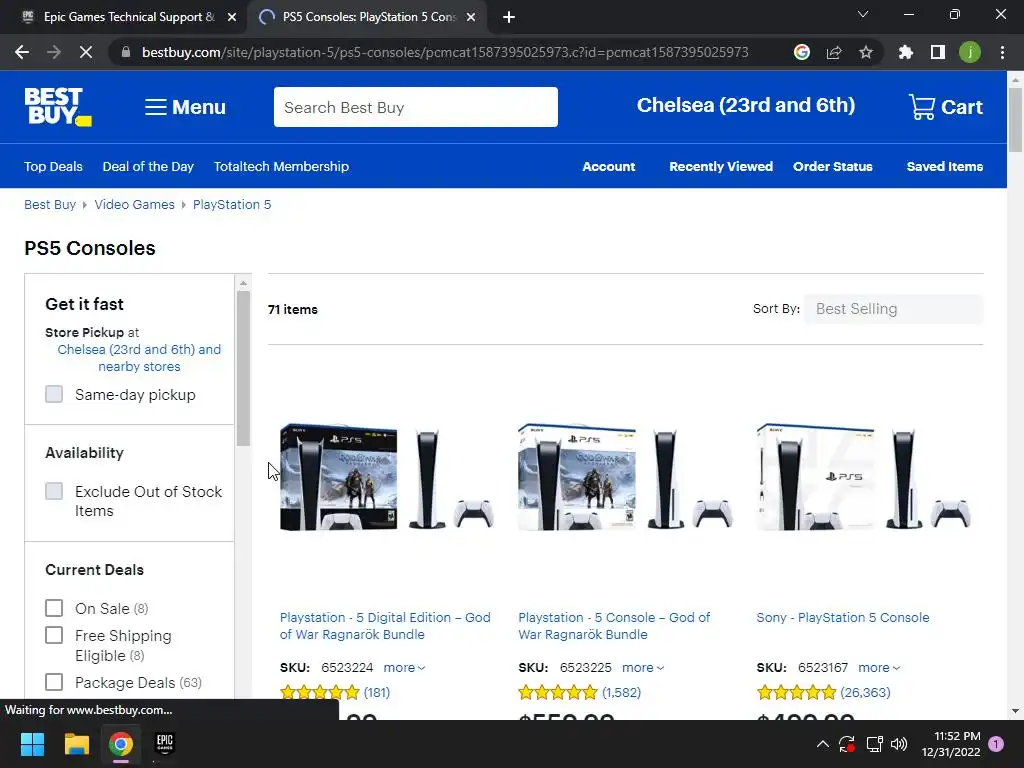Show hidden system tray icons
Viewport: 1024px width, 768px height.
[x=823, y=743]
